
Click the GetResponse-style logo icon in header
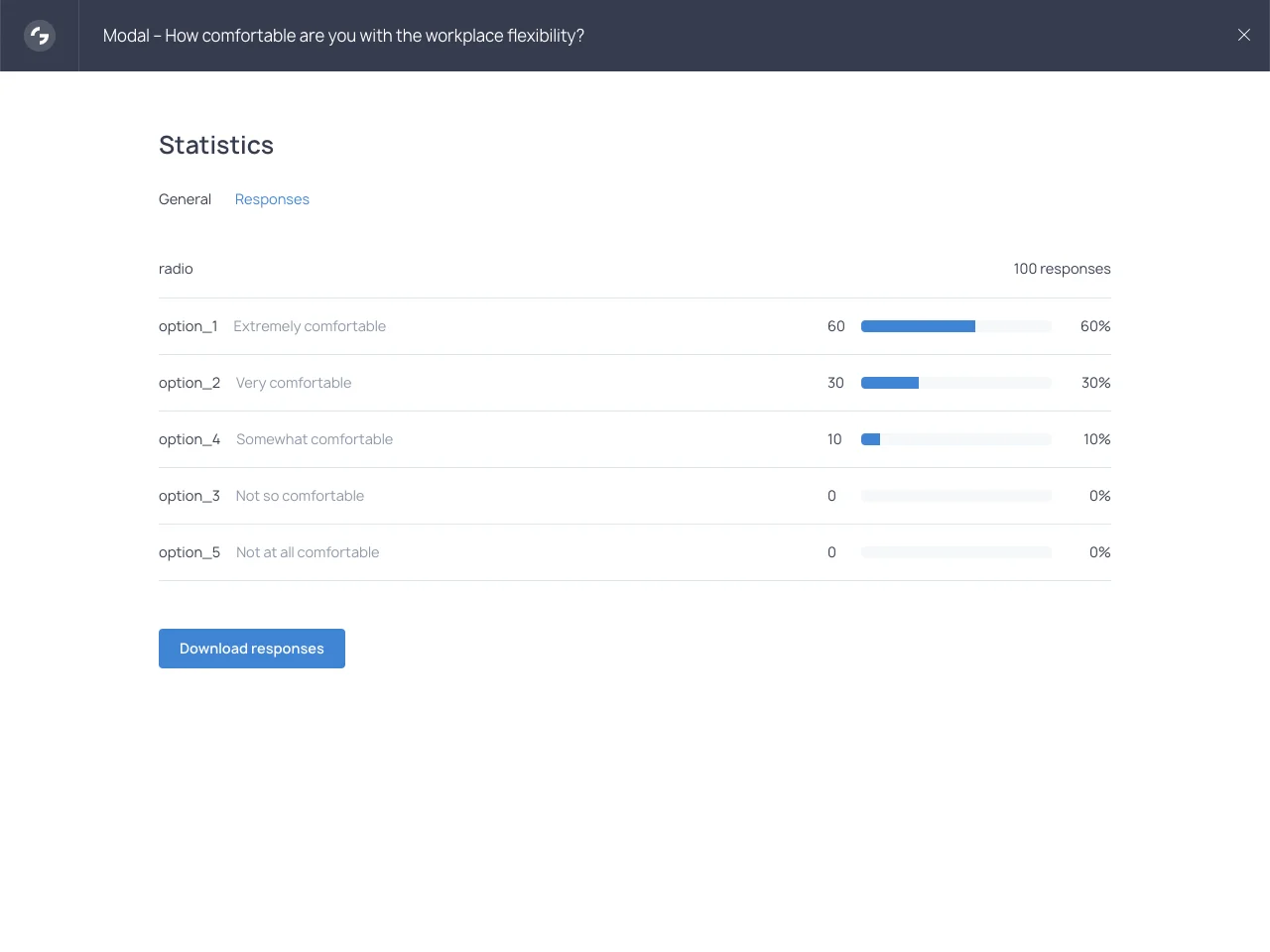40,36
